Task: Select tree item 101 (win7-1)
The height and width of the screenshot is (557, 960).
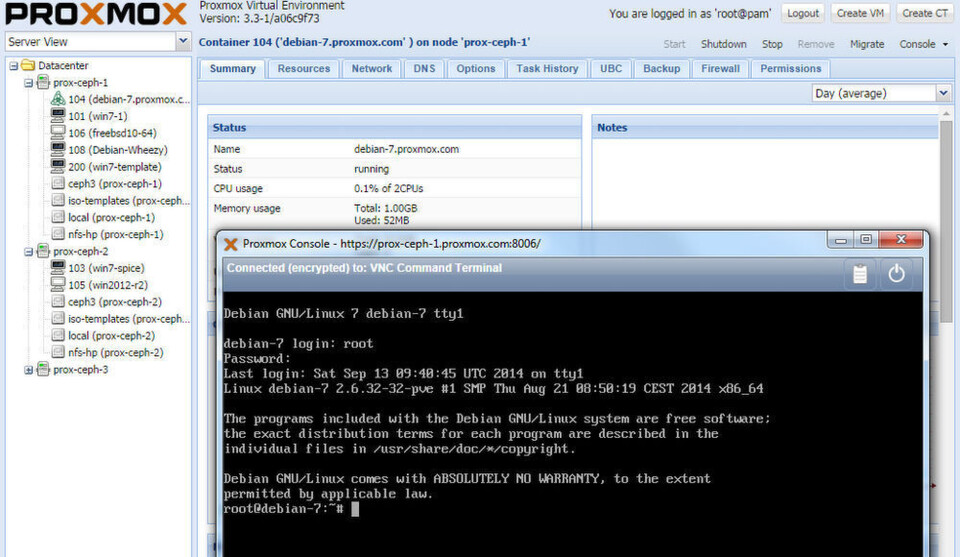Action: pyautogui.click(x=98, y=116)
